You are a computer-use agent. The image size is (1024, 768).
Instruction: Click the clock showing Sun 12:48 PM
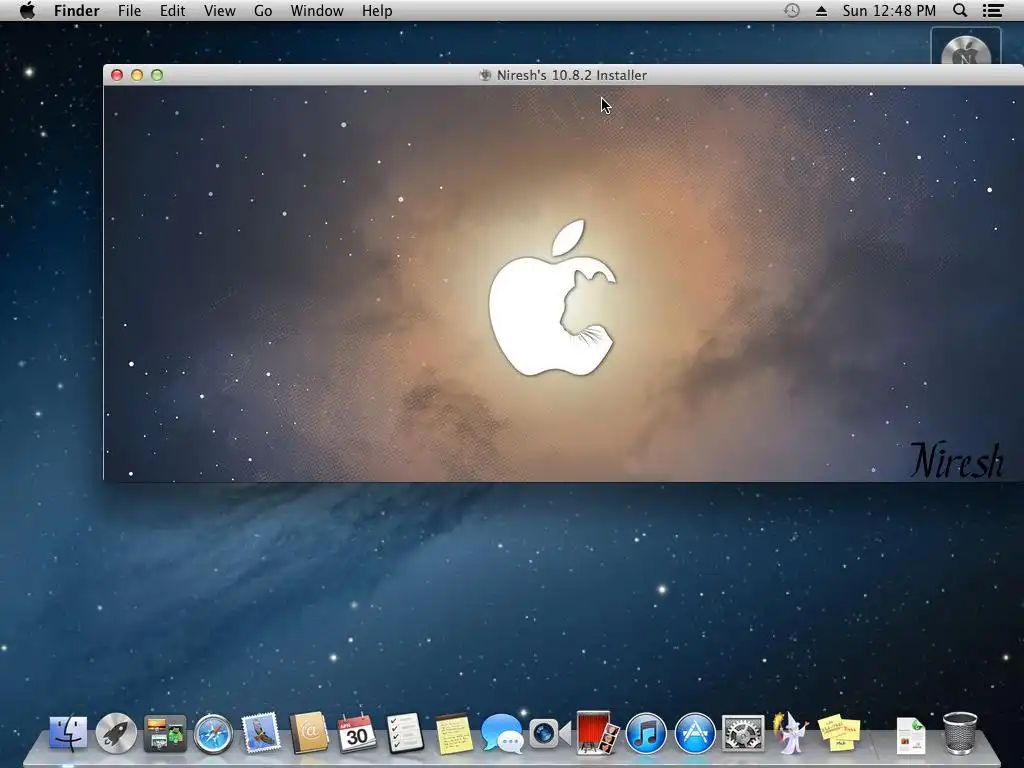tap(889, 11)
